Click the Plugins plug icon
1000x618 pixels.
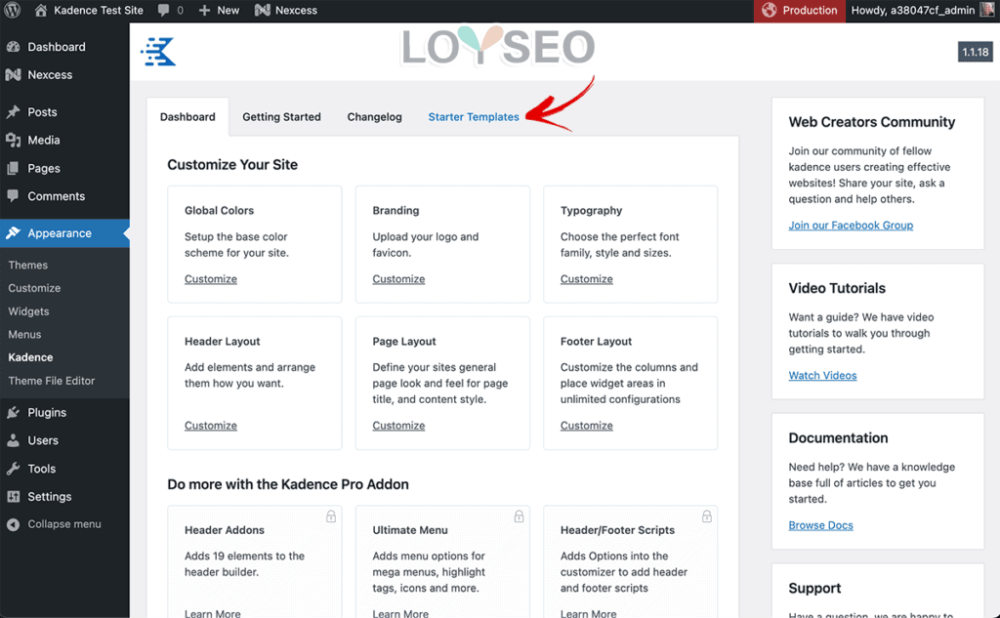pos(13,413)
